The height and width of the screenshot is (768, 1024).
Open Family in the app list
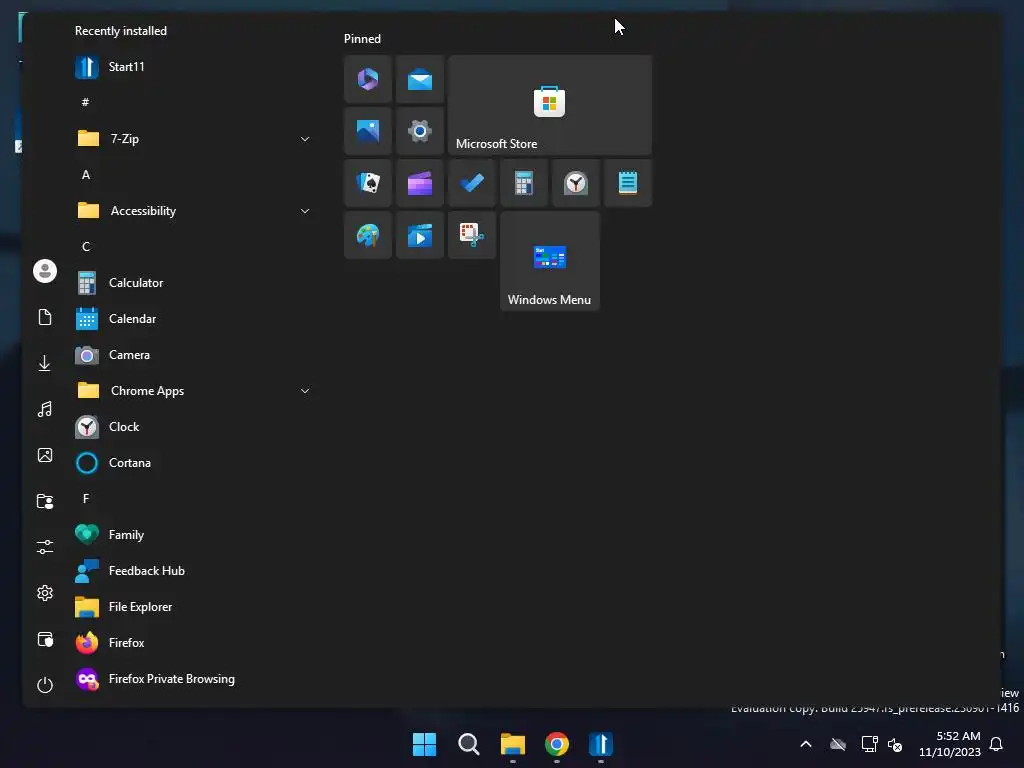194,535
